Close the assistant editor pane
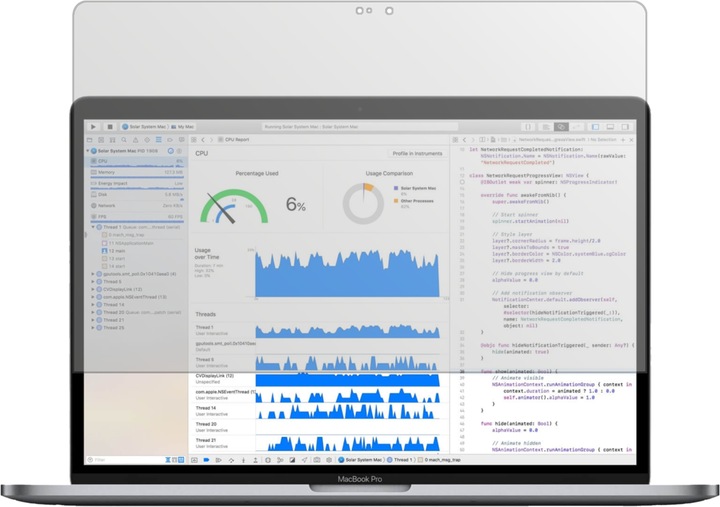This screenshot has width=720, height=507. click(631, 140)
